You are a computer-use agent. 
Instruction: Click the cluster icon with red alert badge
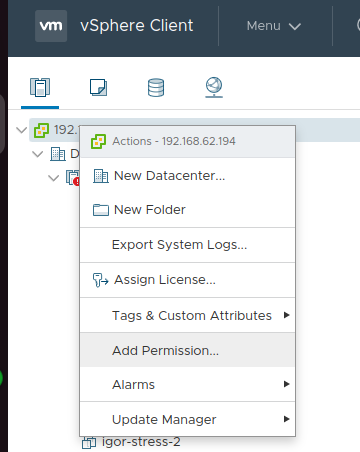click(x=73, y=178)
